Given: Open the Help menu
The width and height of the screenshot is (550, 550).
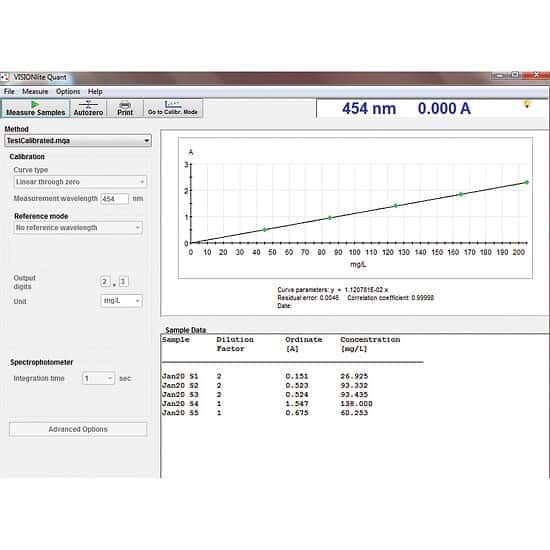Looking at the screenshot, I should click(95, 92).
